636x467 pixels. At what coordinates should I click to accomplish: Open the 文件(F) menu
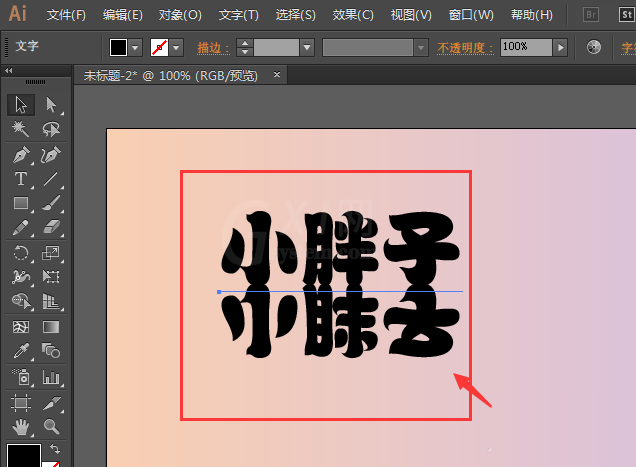click(66, 15)
